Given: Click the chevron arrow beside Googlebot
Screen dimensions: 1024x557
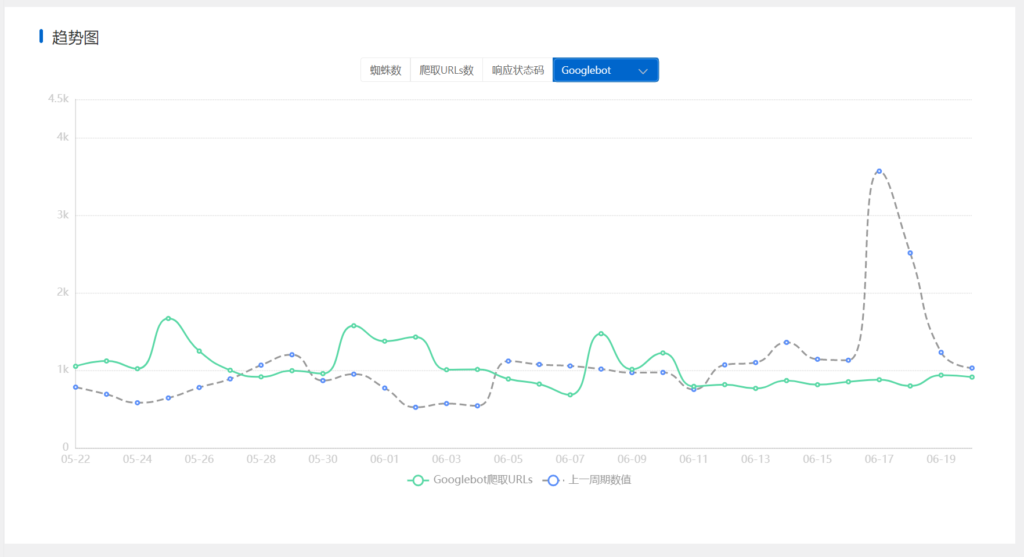Looking at the screenshot, I should pos(643,71).
